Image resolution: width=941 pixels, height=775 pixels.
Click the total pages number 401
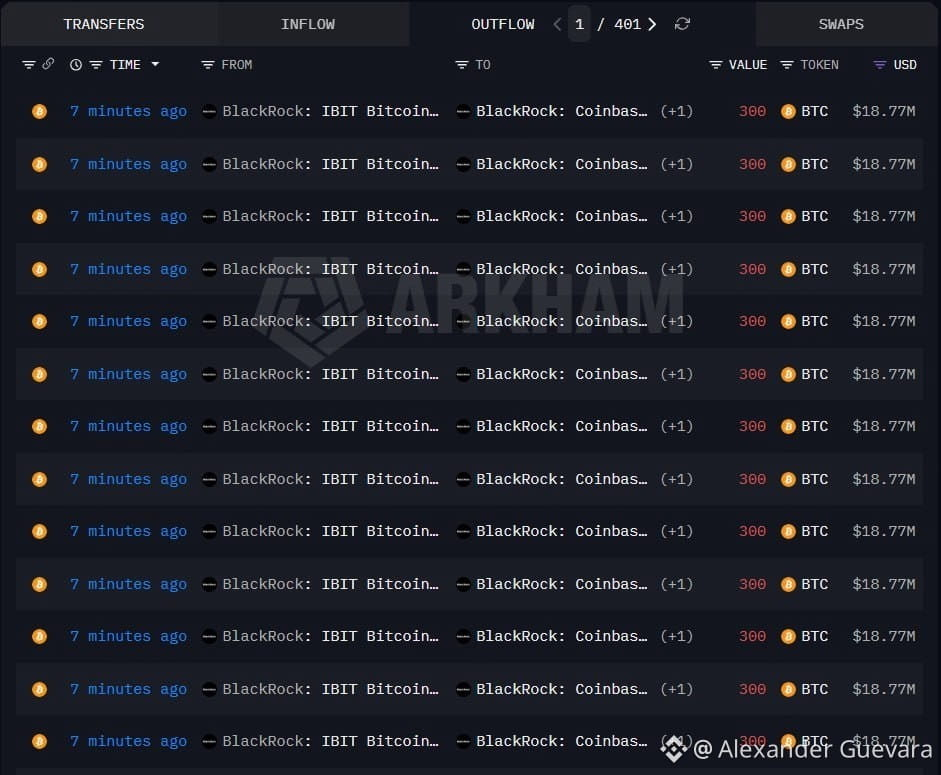click(x=627, y=24)
